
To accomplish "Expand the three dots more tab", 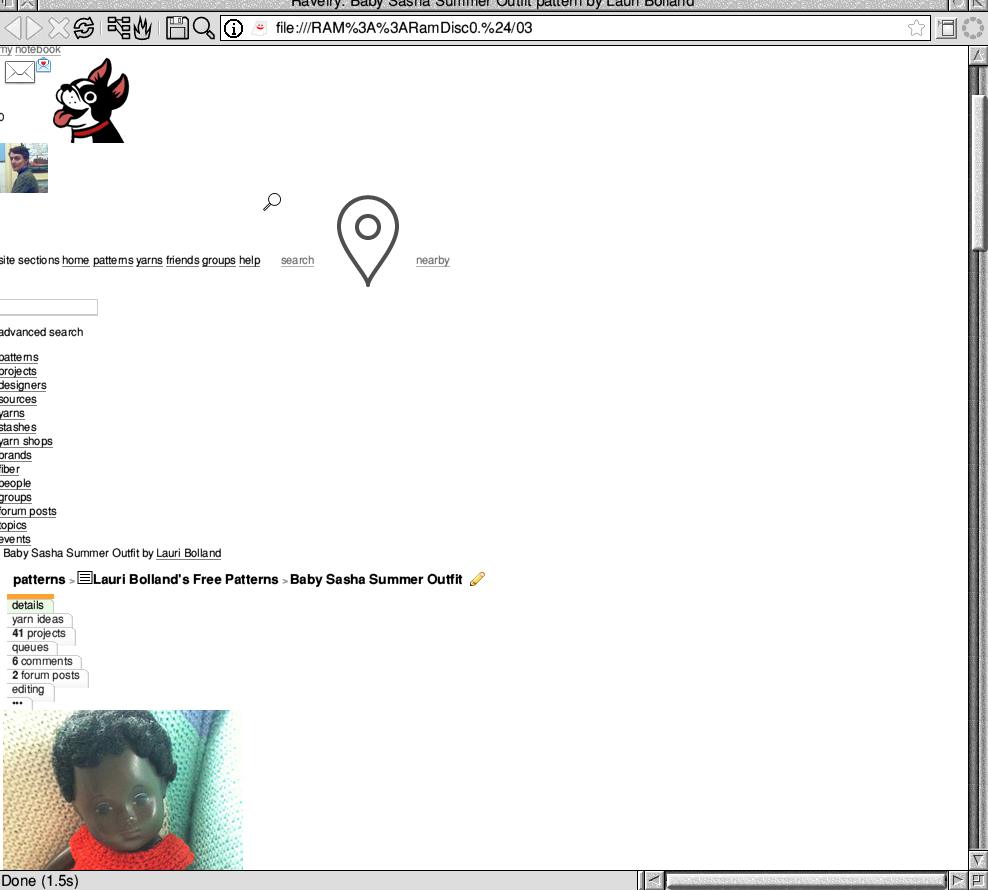I will pyautogui.click(x=18, y=703).
